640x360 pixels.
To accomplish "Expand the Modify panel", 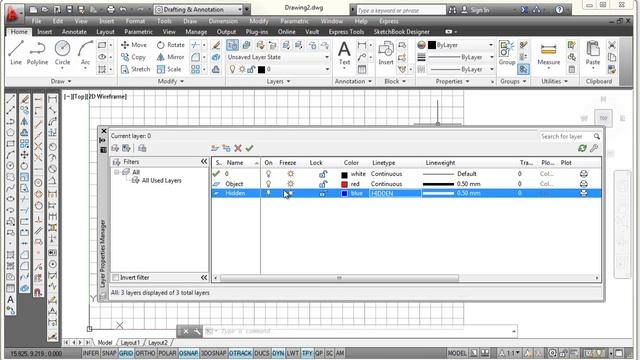I will 171,81.
